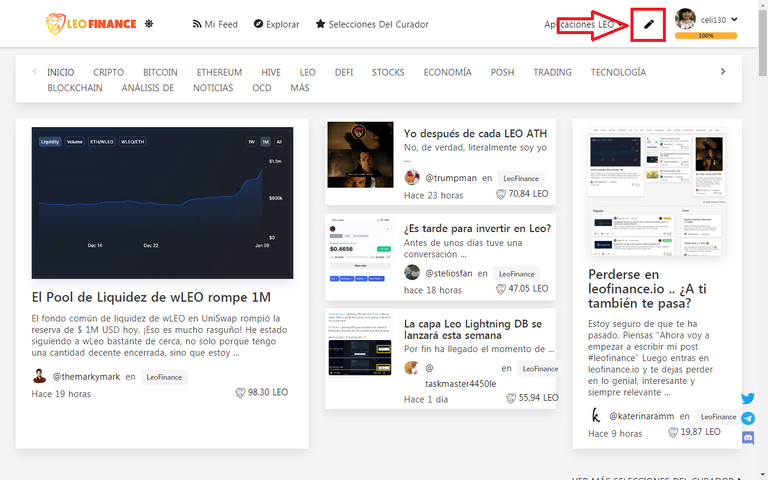The image size is (768, 480).
Task: Open the Telegram icon
Action: (748, 418)
